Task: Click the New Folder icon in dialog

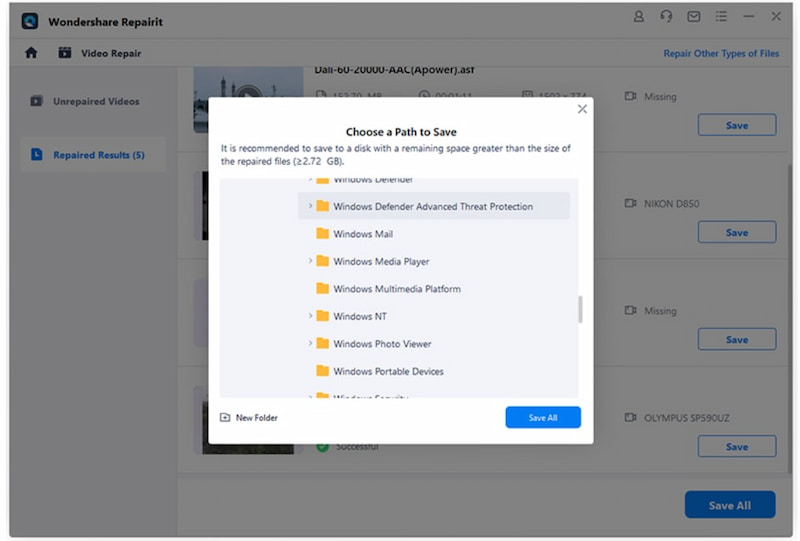Action: [225, 418]
